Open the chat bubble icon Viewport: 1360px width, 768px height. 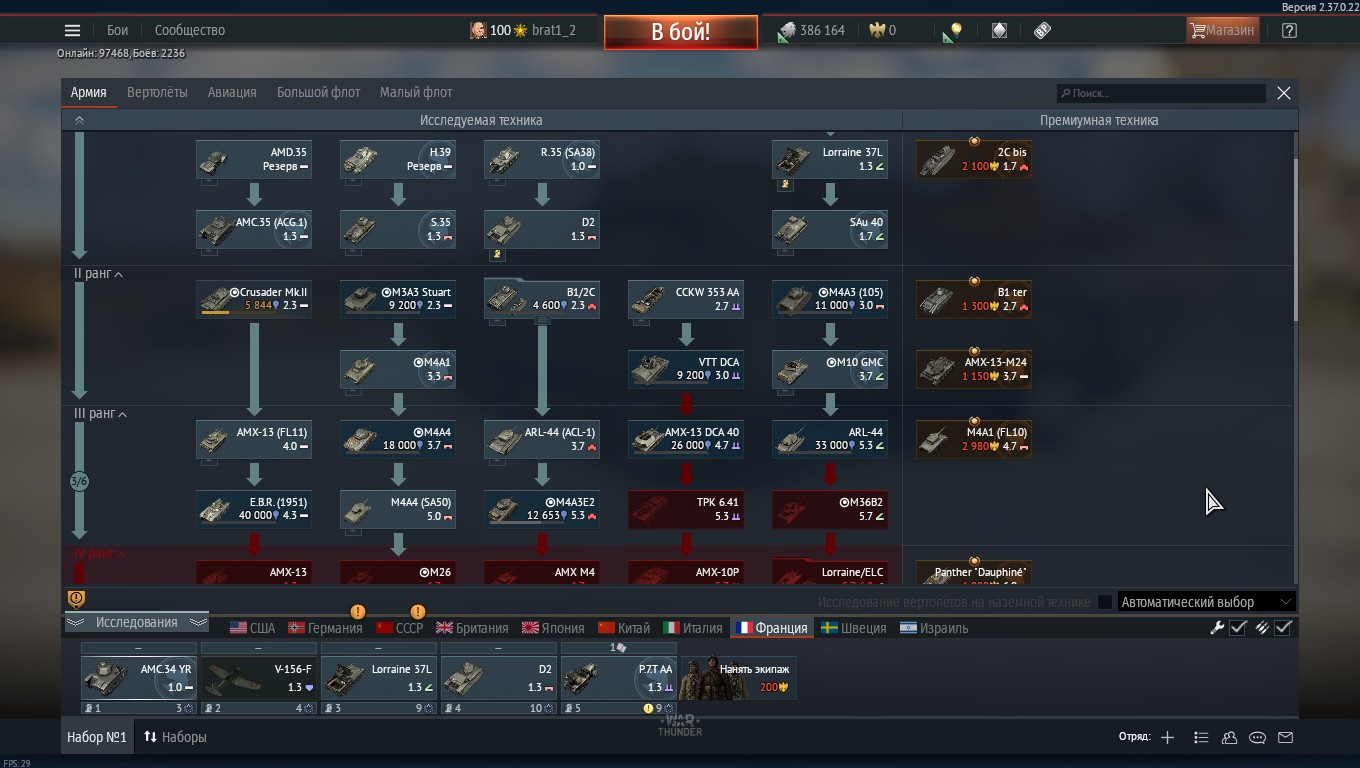click(x=1257, y=737)
